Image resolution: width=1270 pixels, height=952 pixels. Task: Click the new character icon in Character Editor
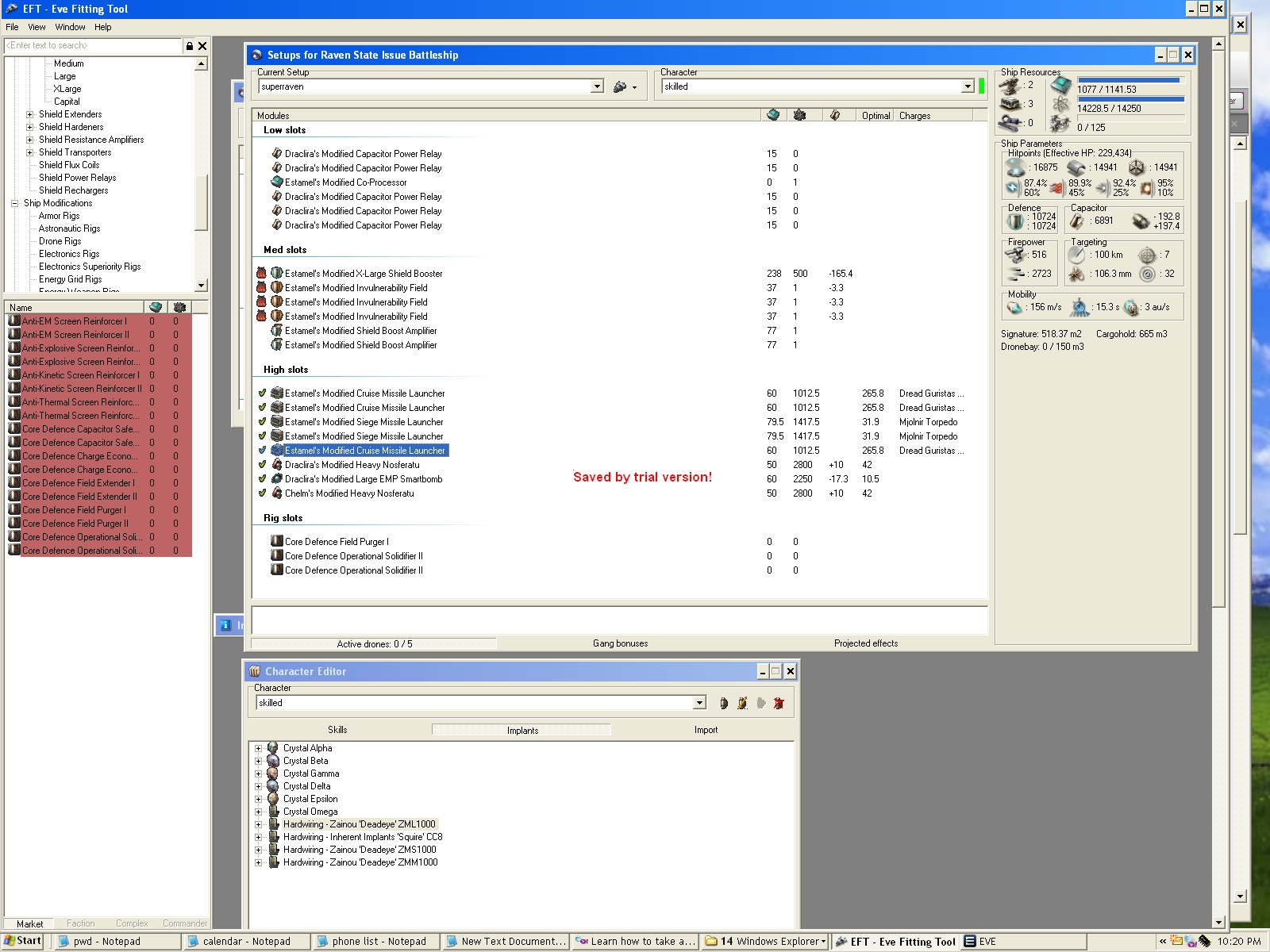pyautogui.click(x=724, y=703)
